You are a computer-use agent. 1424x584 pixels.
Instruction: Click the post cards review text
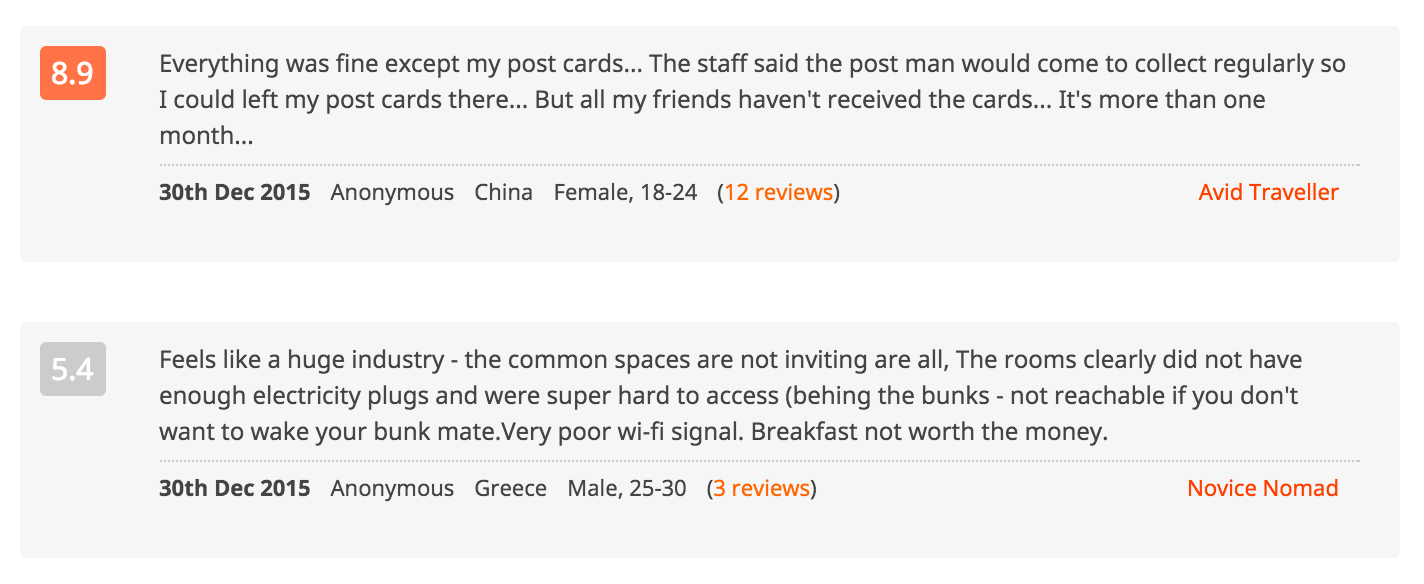(x=753, y=100)
